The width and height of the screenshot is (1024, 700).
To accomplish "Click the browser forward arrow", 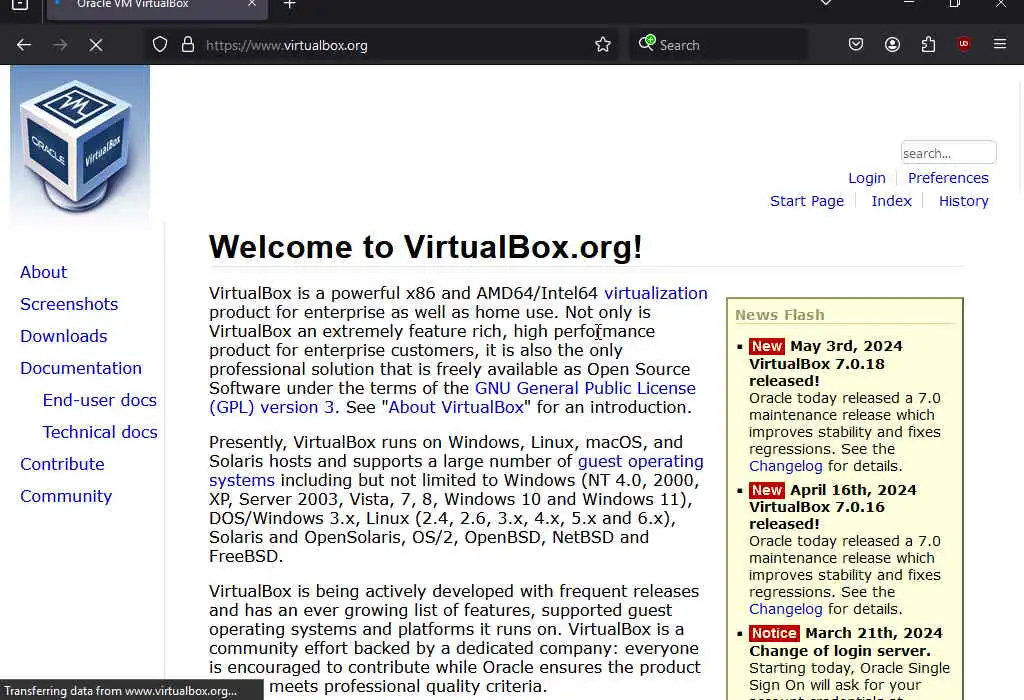I will 60,45.
